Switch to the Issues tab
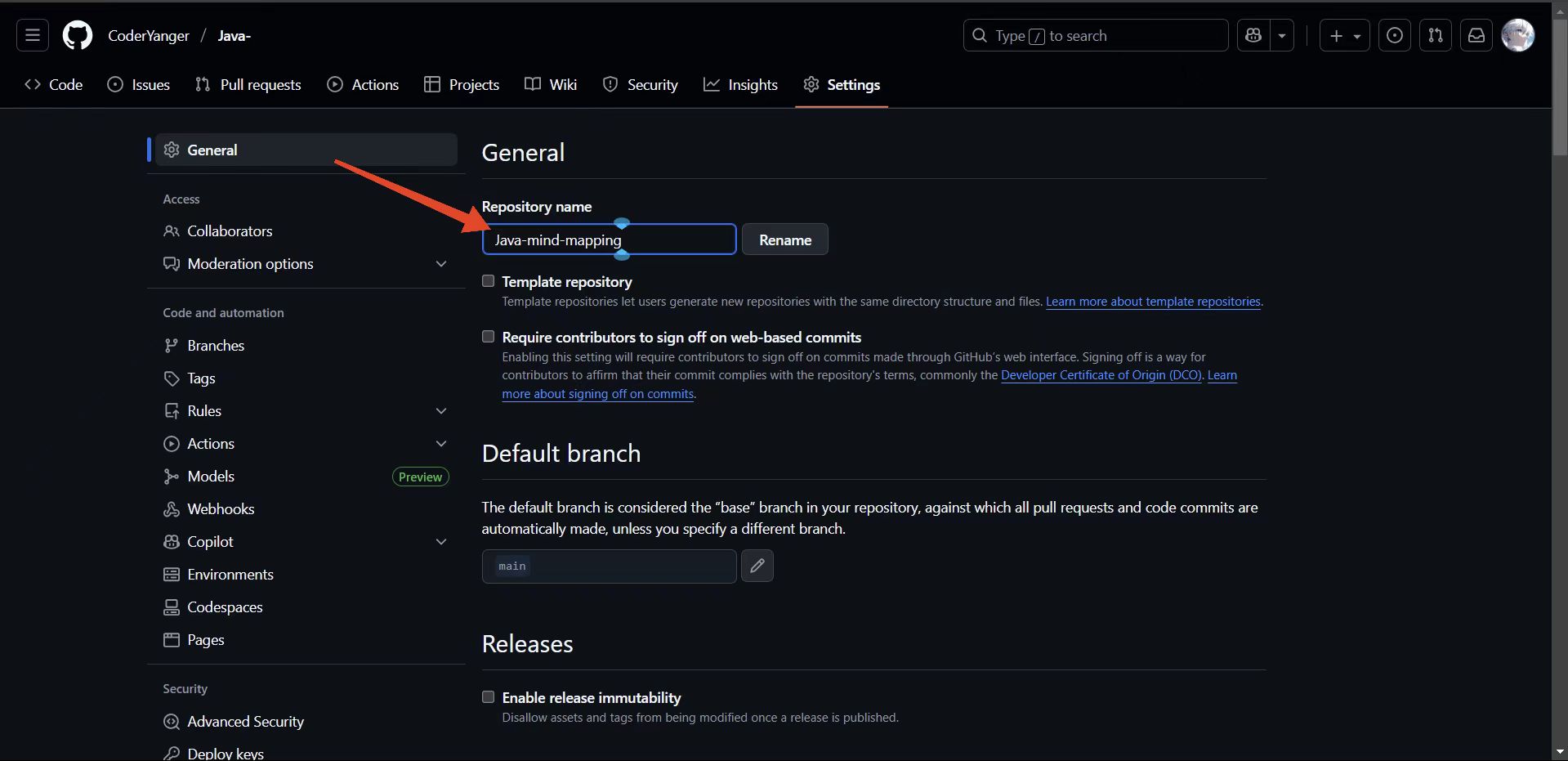This screenshot has width=1568, height=761. click(x=139, y=84)
